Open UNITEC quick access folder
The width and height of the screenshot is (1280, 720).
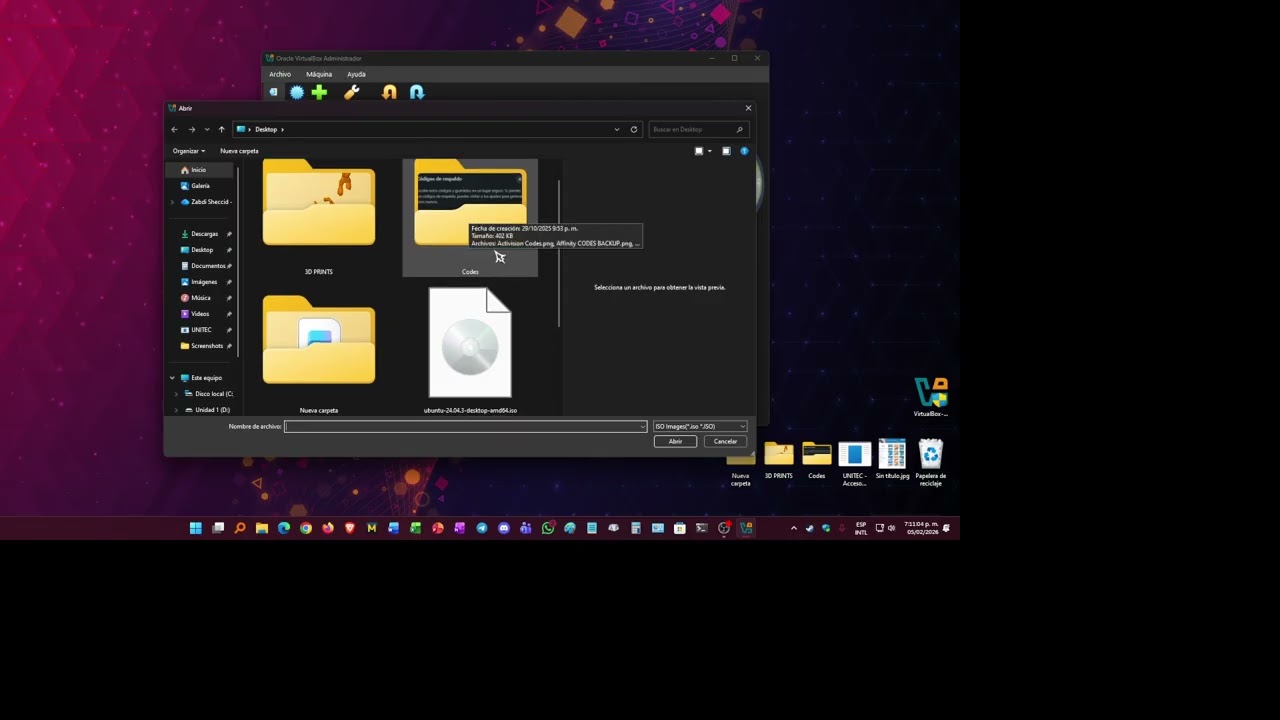(x=200, y=330)
